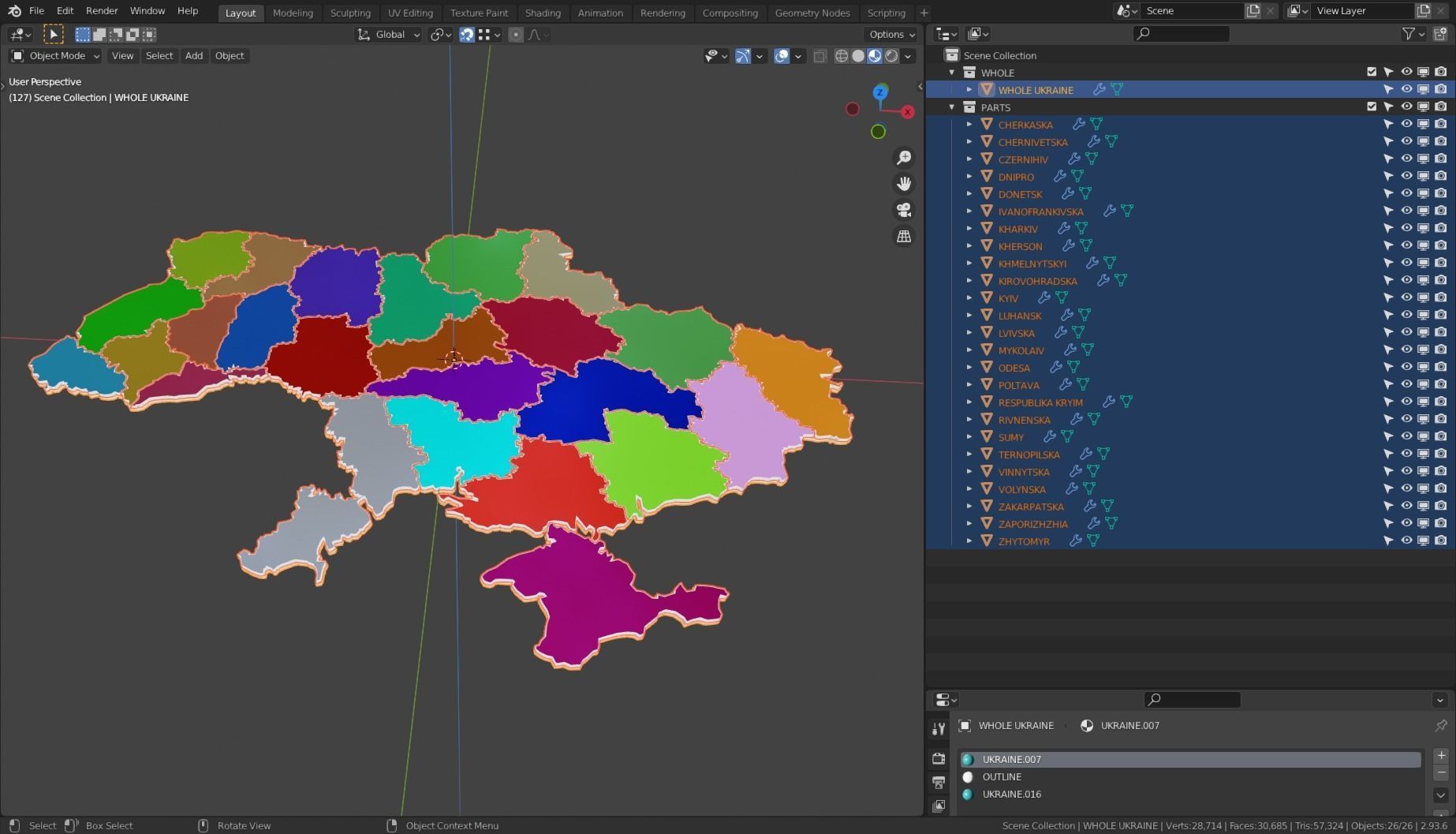Hide the CHERKASKA object in viewport
Screen dimensions: 1456x834
[x=1406, y=125]
